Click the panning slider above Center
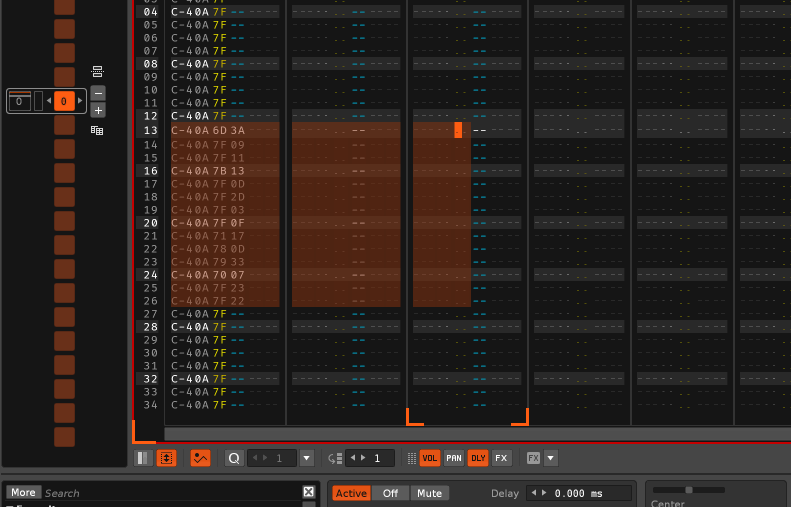The width and height of the screenshot is (791, 507). [x=689, y=489]
